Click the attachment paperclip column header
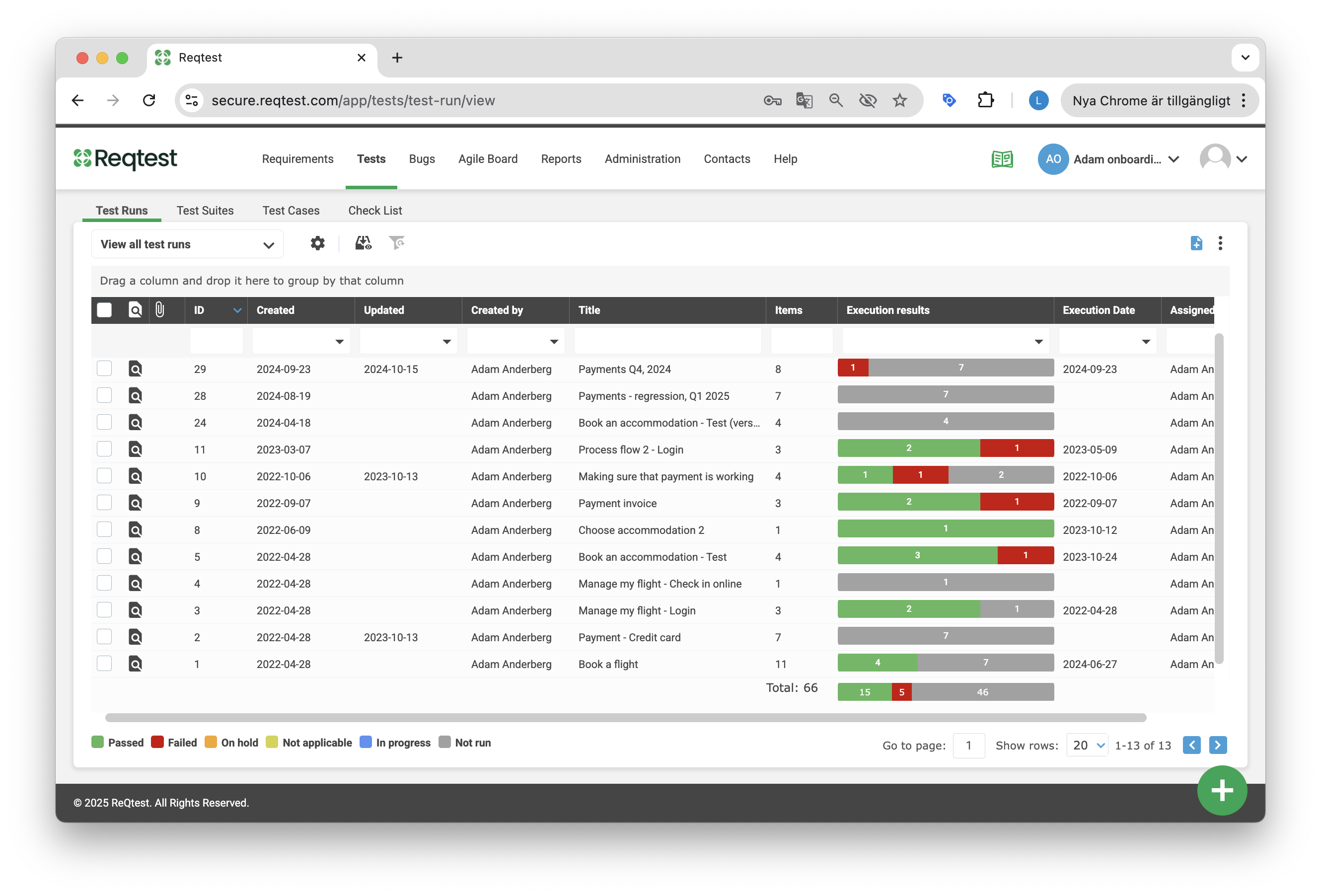Image resolution: width=1321 pixels, height=896 pixels. 160,310
